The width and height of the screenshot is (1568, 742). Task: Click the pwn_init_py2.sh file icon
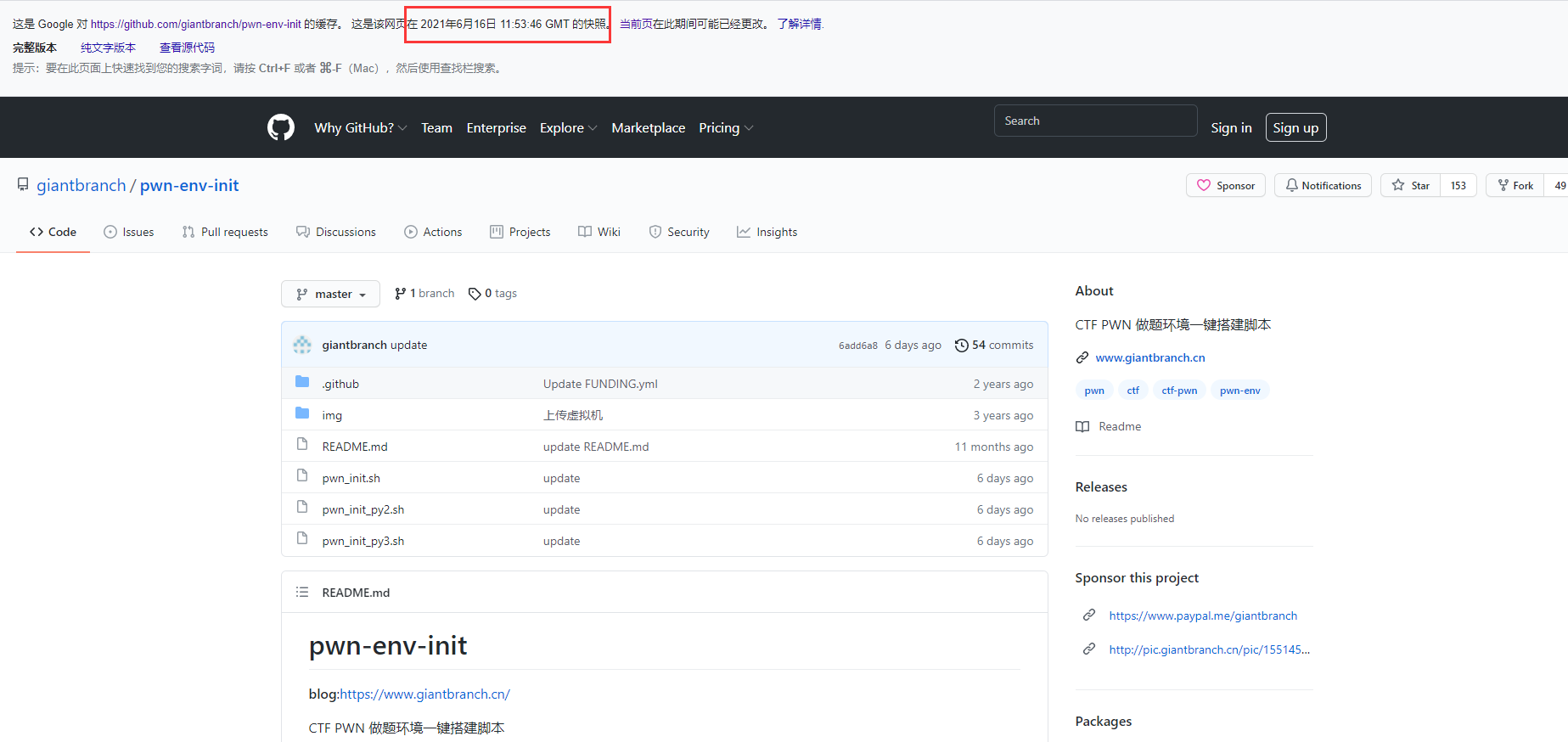point(302,507)
